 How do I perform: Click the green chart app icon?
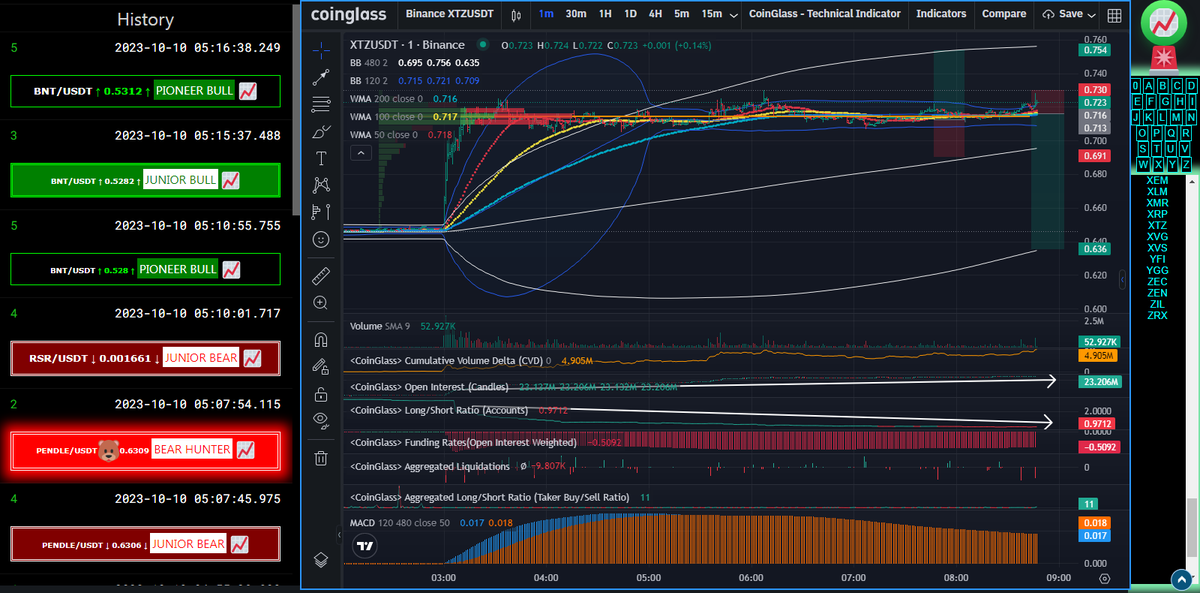1163,21
